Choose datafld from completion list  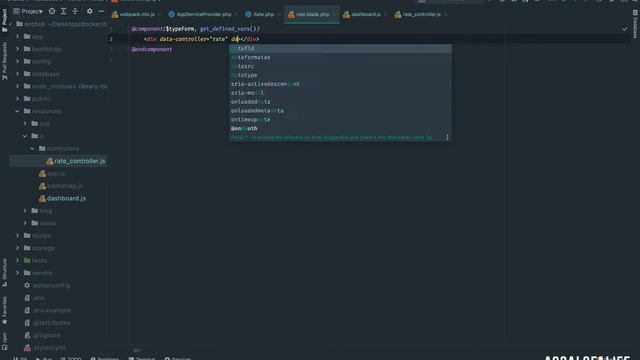pos(340,49)
